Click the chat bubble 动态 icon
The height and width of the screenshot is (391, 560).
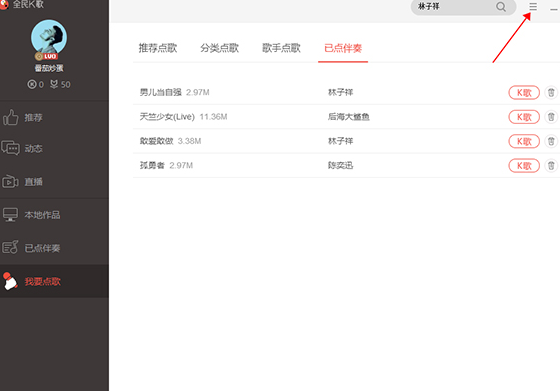click(10, 148)
